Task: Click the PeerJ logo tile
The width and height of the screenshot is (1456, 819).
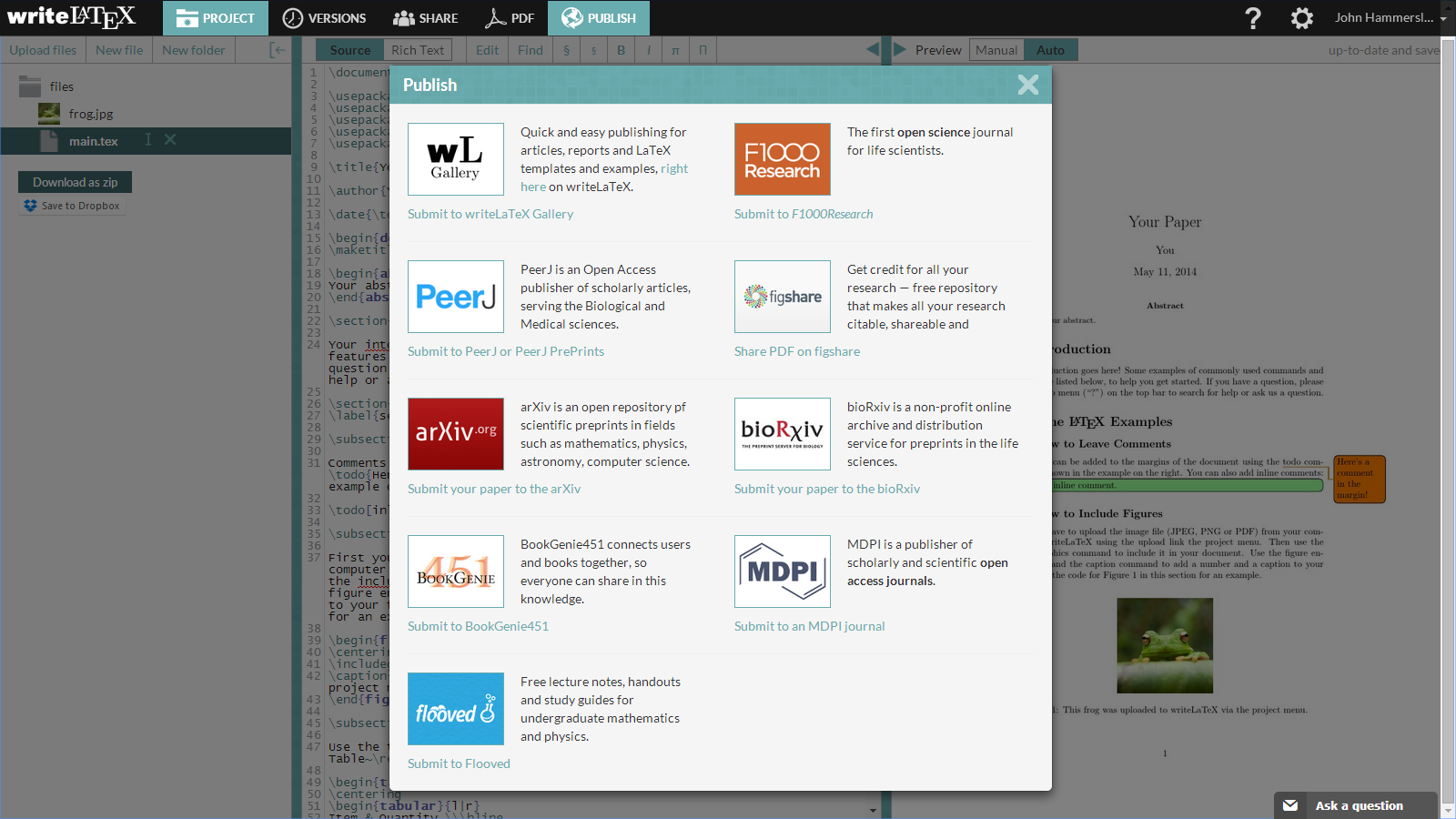Action: pyautogui.click(x=456, y=297)
